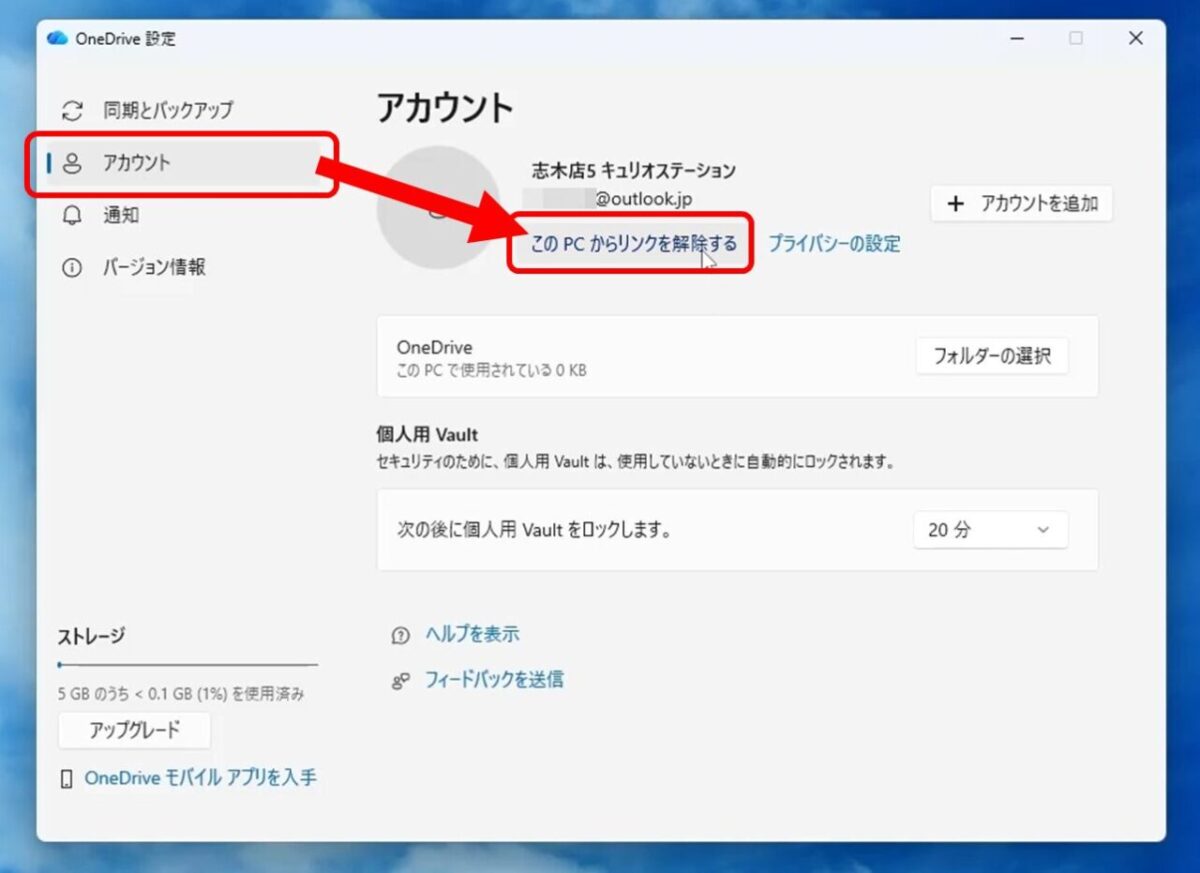Click the person icon next to アカウント

tap(70, 162)
